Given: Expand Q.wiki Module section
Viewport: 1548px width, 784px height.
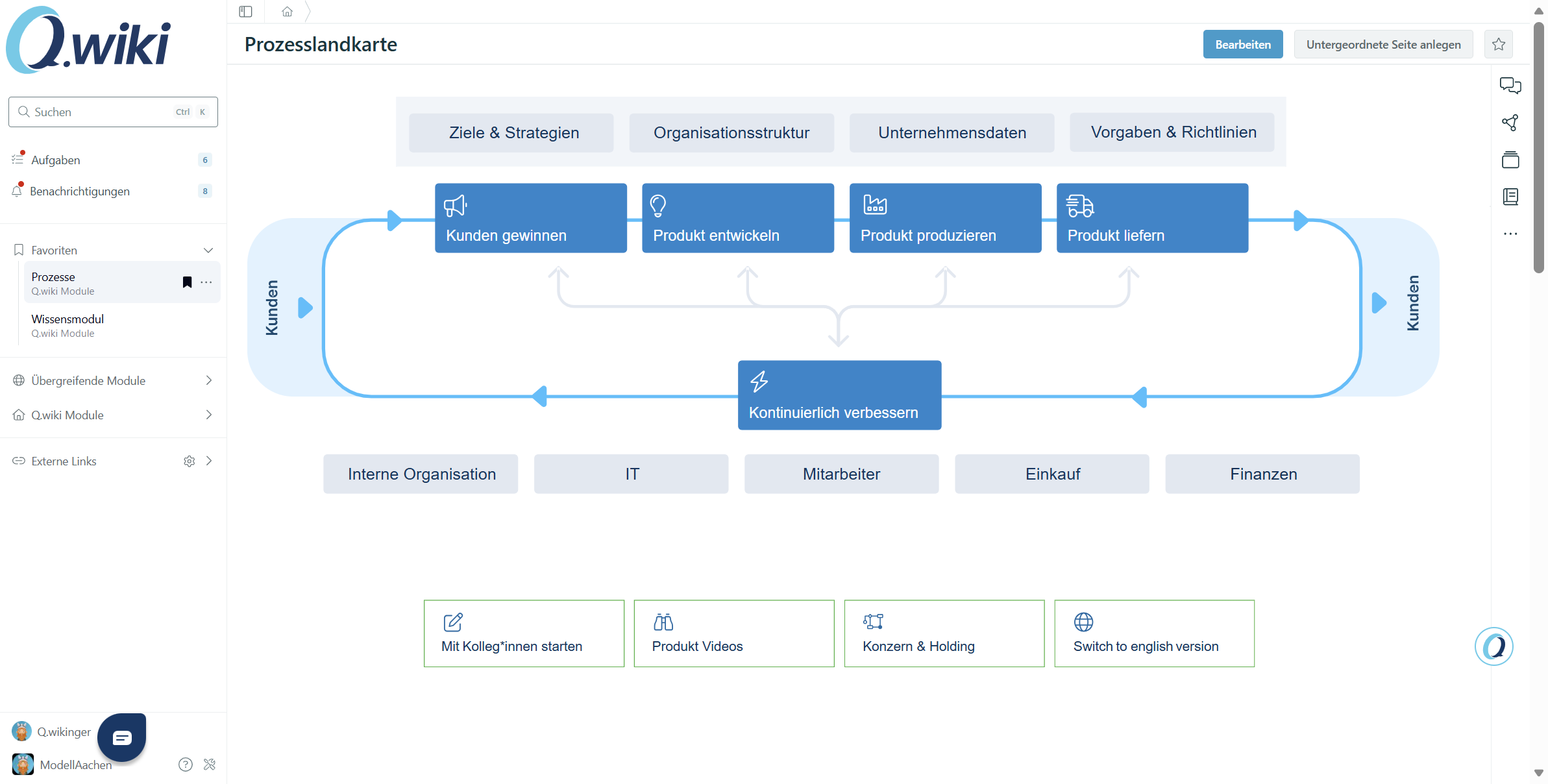Looking at the screenshot, I should point(208,415).
